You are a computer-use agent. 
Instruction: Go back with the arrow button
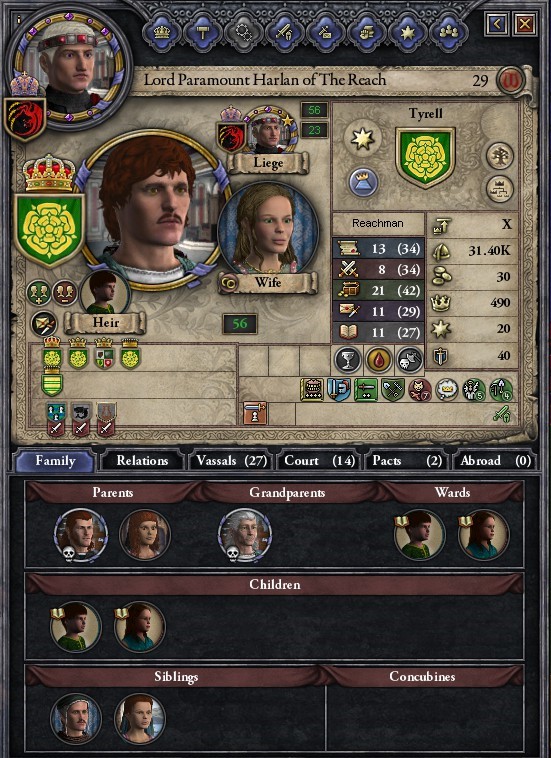(x=497, y=23)
